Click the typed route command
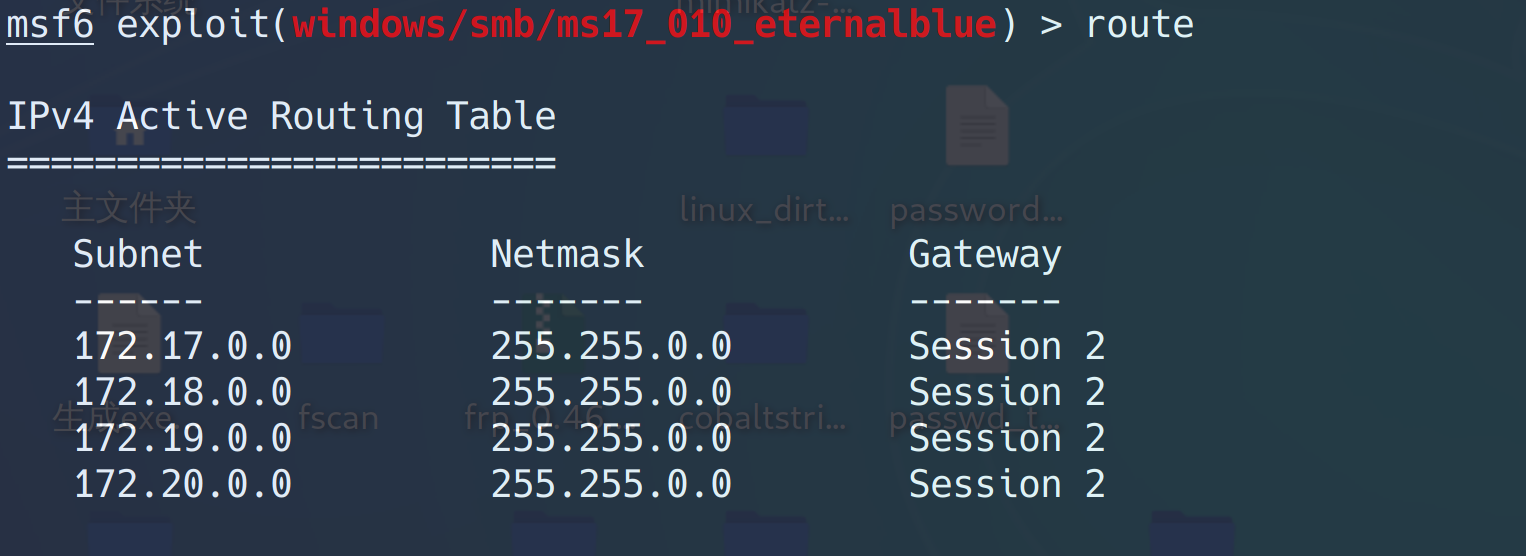Screen dimensions: 1526x556 point(1139,25)
